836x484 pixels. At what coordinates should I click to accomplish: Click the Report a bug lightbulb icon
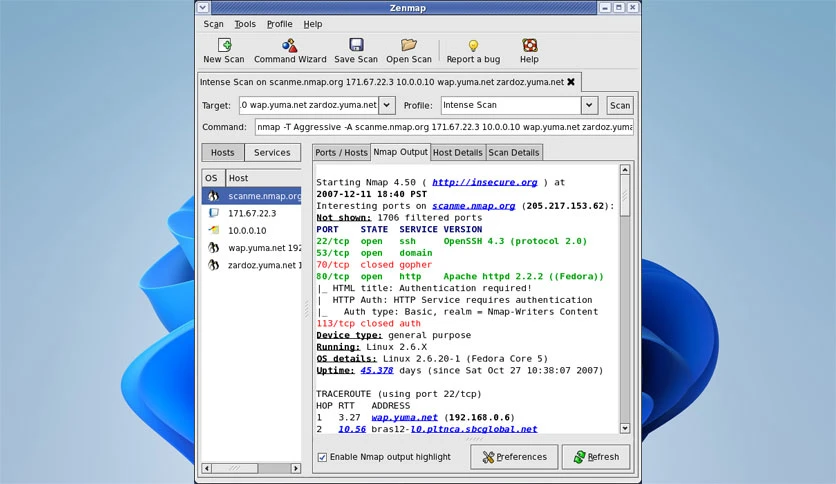[473, 45]
